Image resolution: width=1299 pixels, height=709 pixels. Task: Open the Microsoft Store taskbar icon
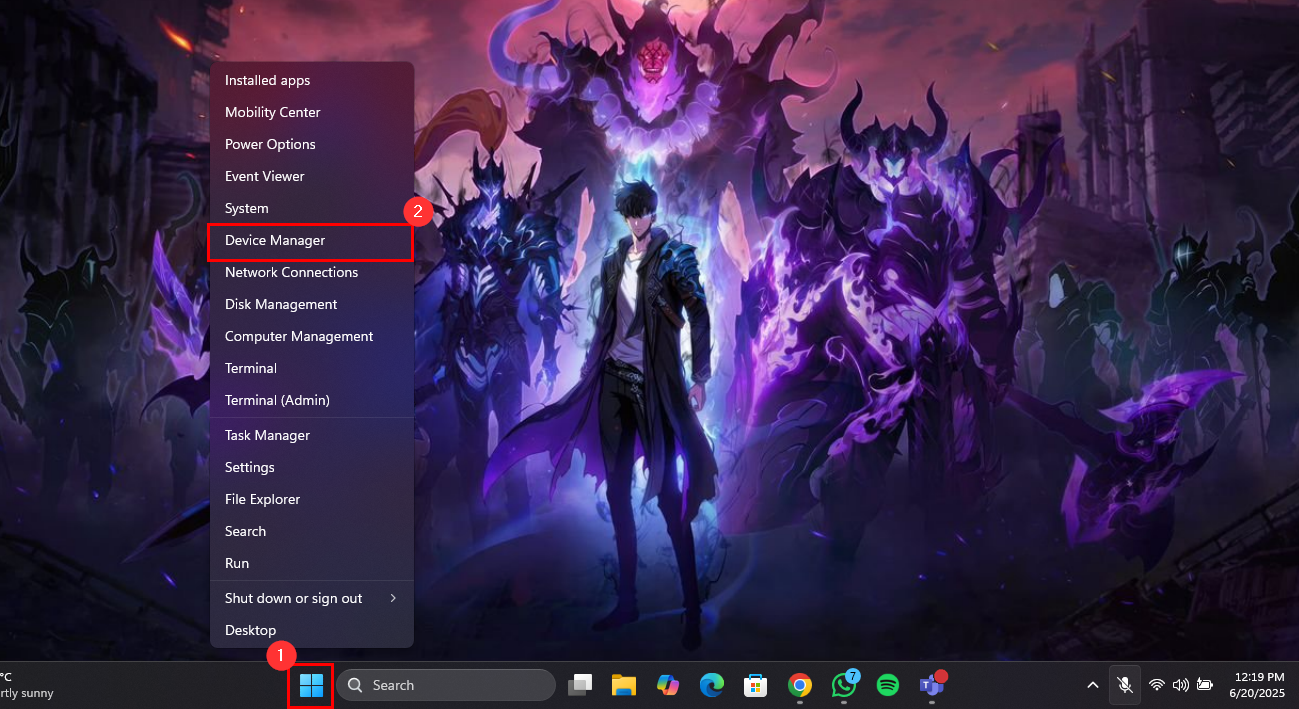pos(755,685)
